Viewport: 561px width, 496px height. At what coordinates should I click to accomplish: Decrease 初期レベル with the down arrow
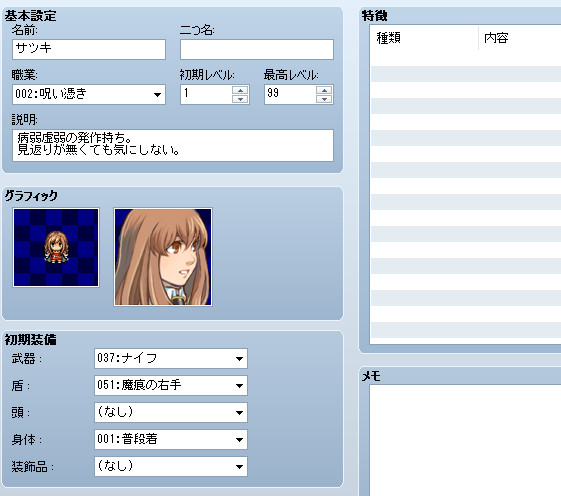tap(240, 99)
